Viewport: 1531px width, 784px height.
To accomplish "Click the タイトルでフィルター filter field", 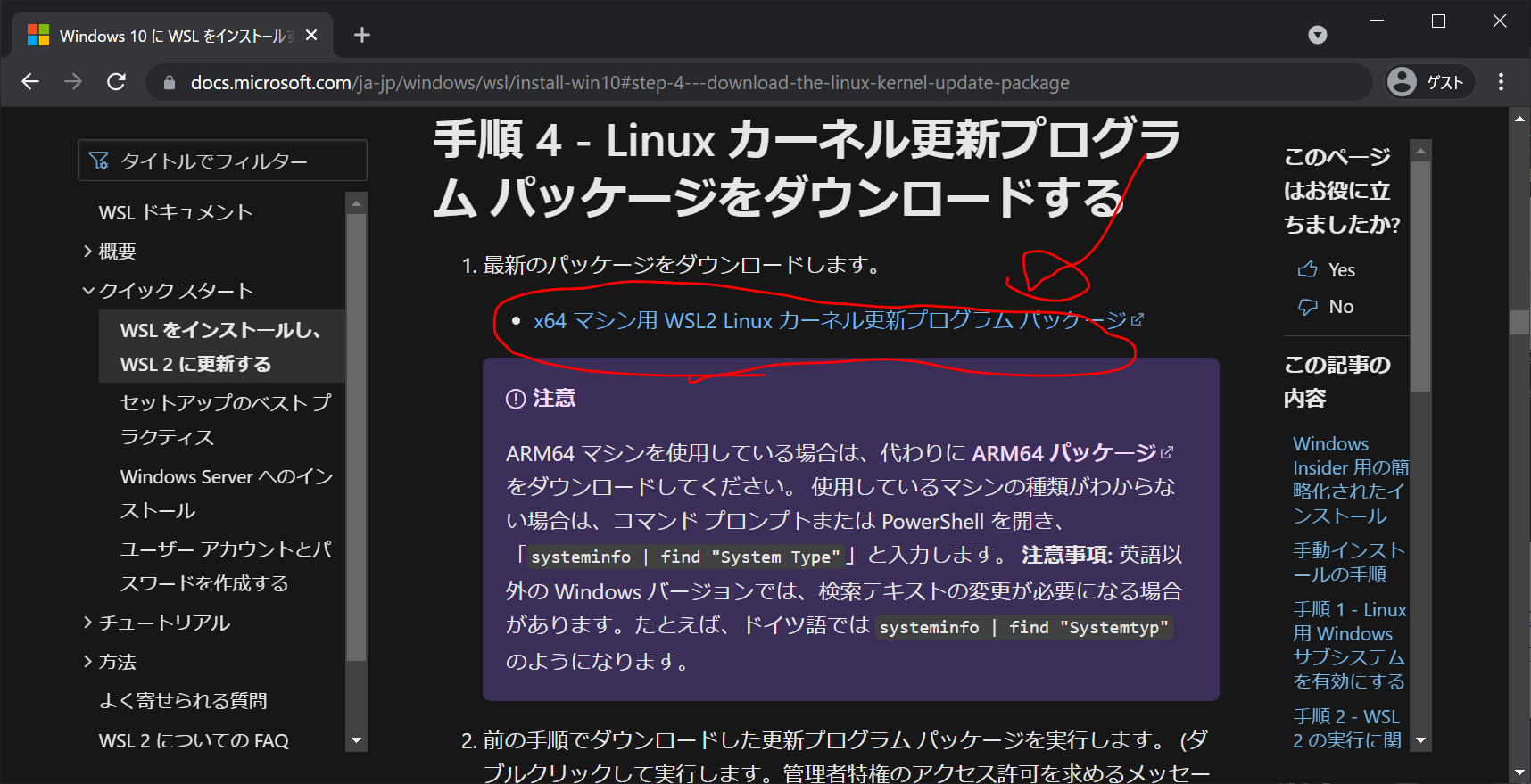I will 222,161.
